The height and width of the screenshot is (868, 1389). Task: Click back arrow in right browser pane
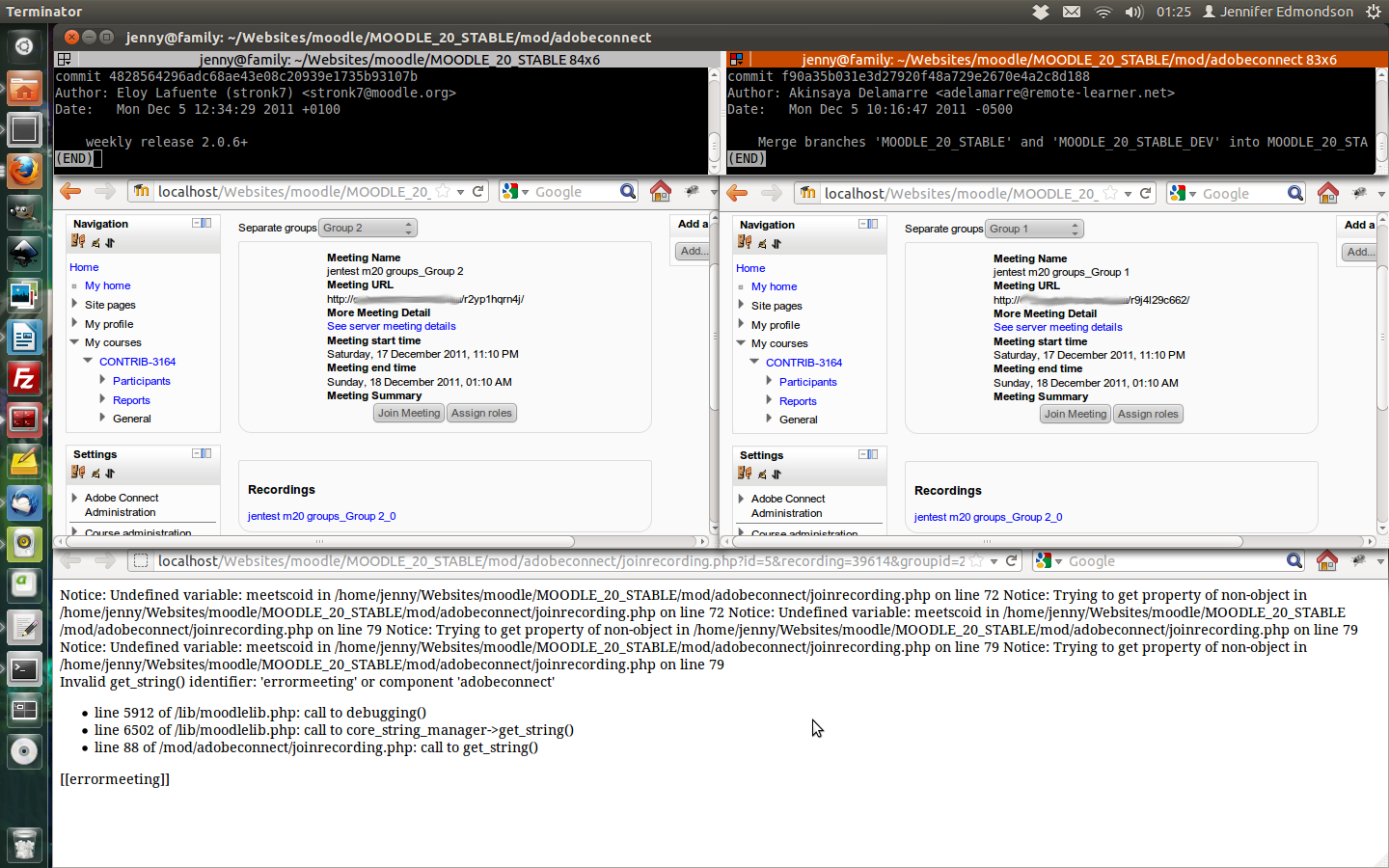[737, 193]
